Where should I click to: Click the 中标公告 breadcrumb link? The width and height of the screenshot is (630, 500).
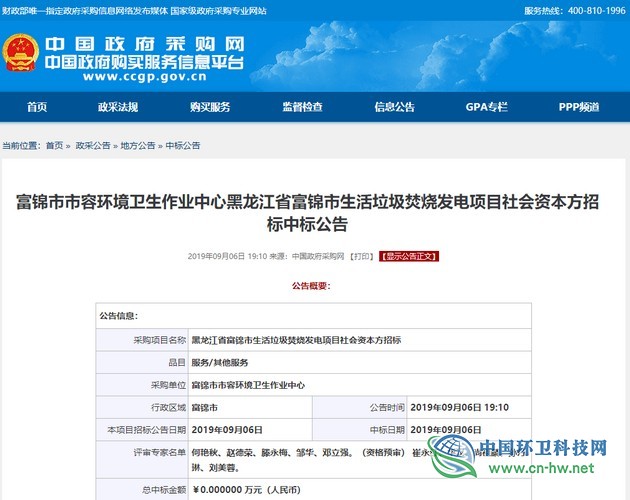coord(183,146)
